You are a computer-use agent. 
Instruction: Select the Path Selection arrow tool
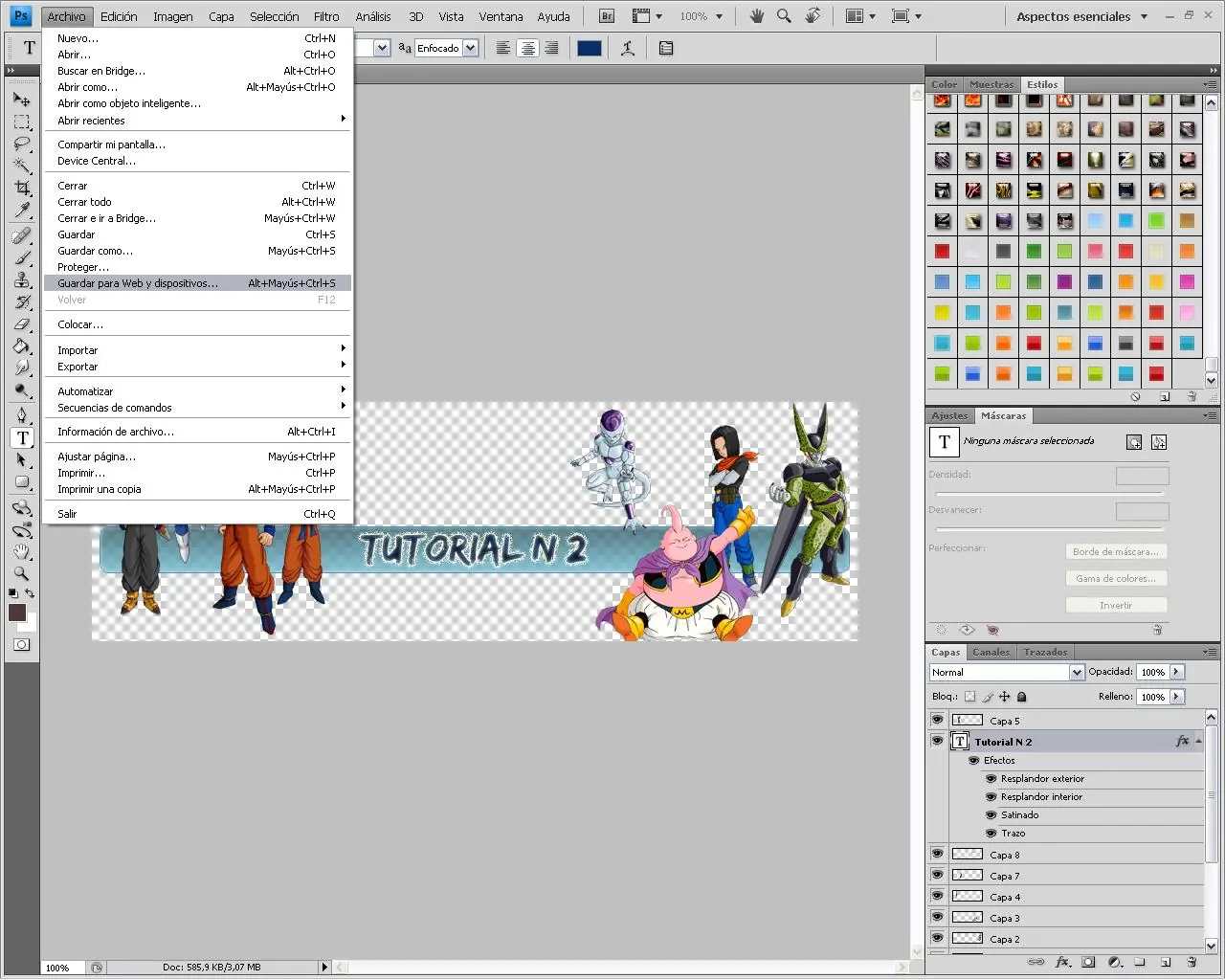[22, 459]
